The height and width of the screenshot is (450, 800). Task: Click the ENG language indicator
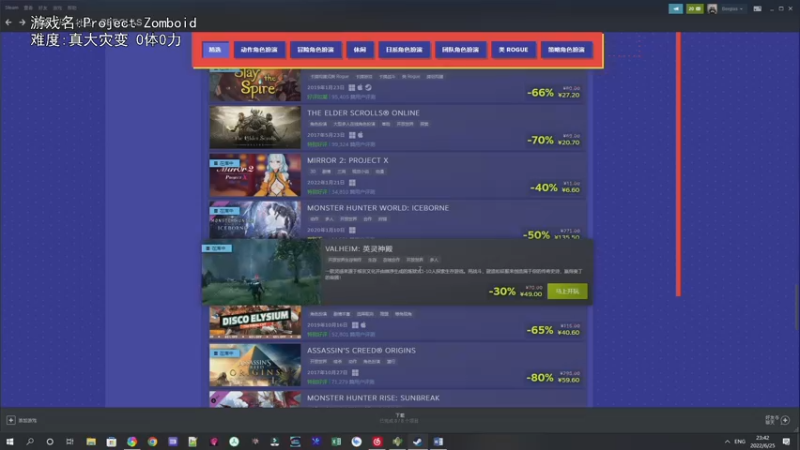[740, 441]
